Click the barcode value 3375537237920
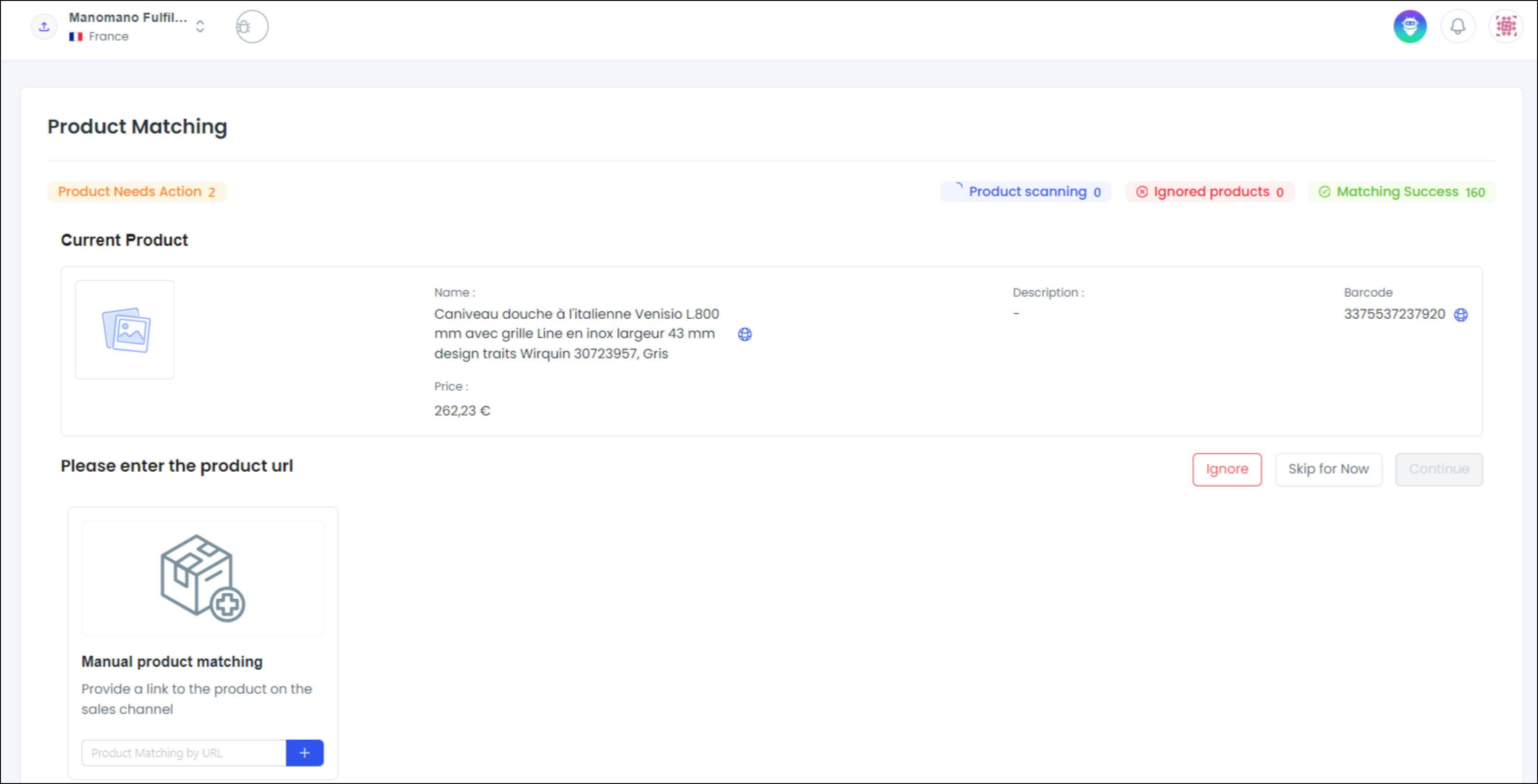Image resolution: width=1538 pixels, height=784 pixels. tap(1394, 314)
